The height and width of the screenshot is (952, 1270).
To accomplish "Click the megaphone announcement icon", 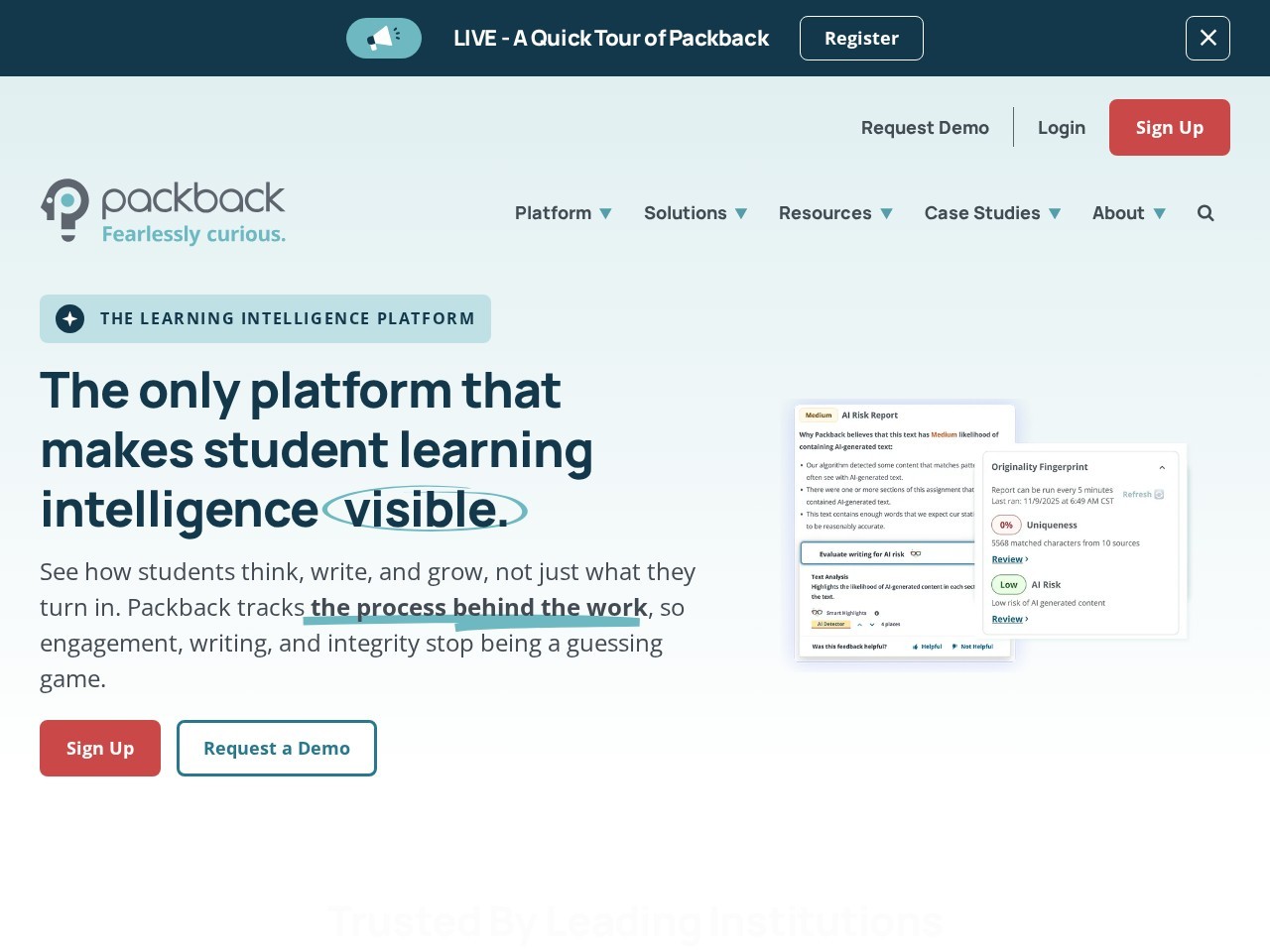I will pos(384,38).
